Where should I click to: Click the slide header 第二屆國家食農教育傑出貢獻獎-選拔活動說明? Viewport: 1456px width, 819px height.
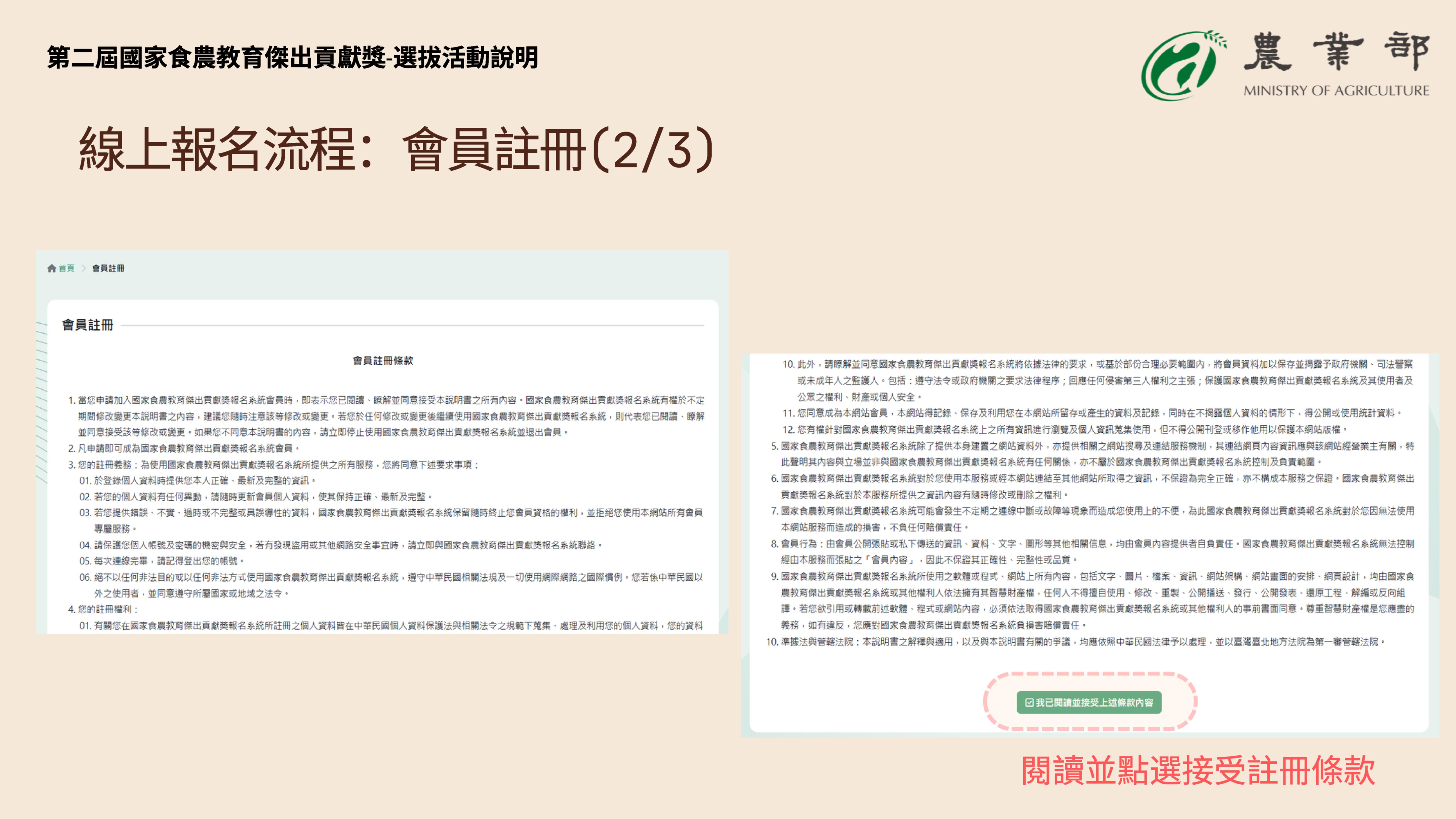[293, 58]
